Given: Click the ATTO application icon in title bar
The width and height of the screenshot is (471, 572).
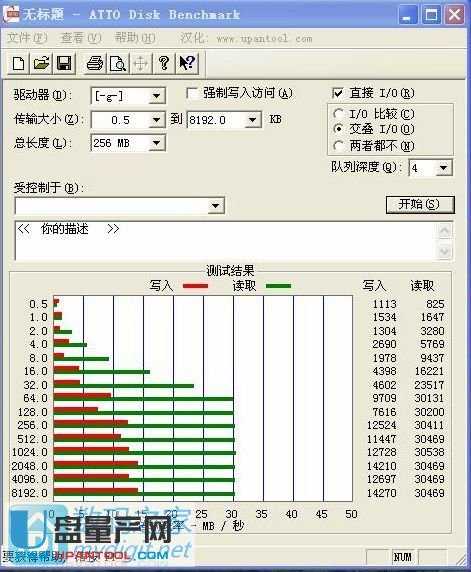Looking at the screenshot, I should (x=11, y=14).
